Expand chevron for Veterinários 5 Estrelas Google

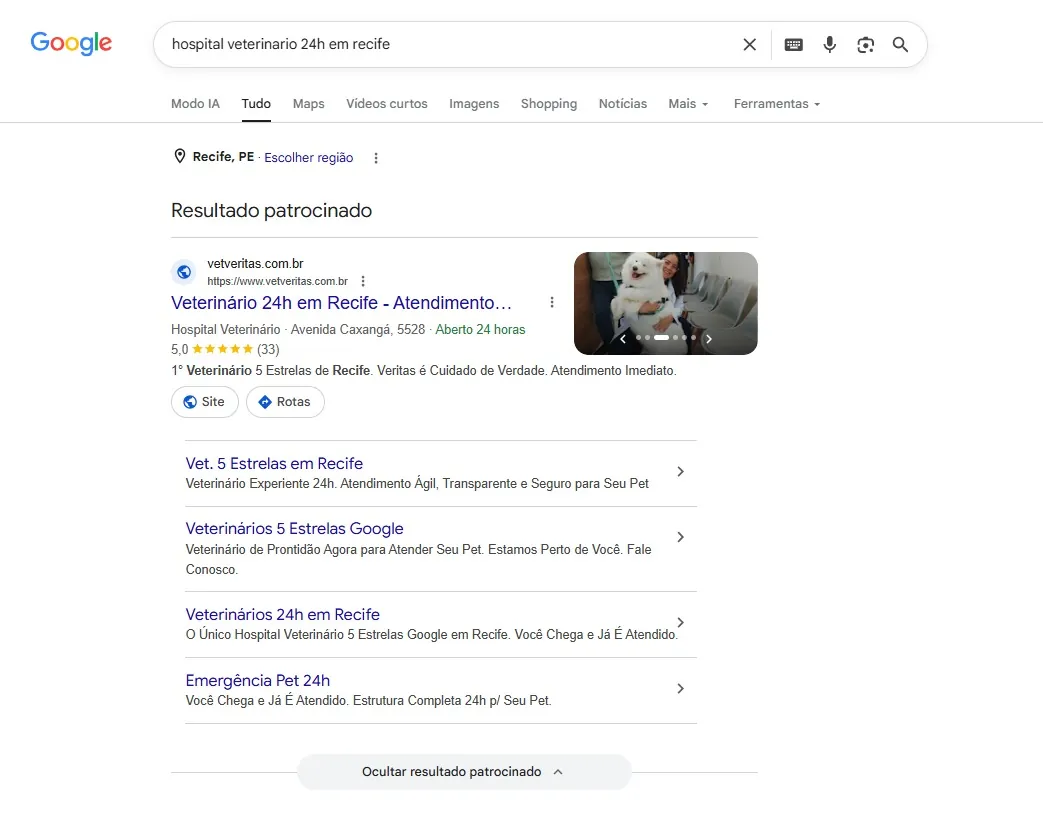point(680,537)
